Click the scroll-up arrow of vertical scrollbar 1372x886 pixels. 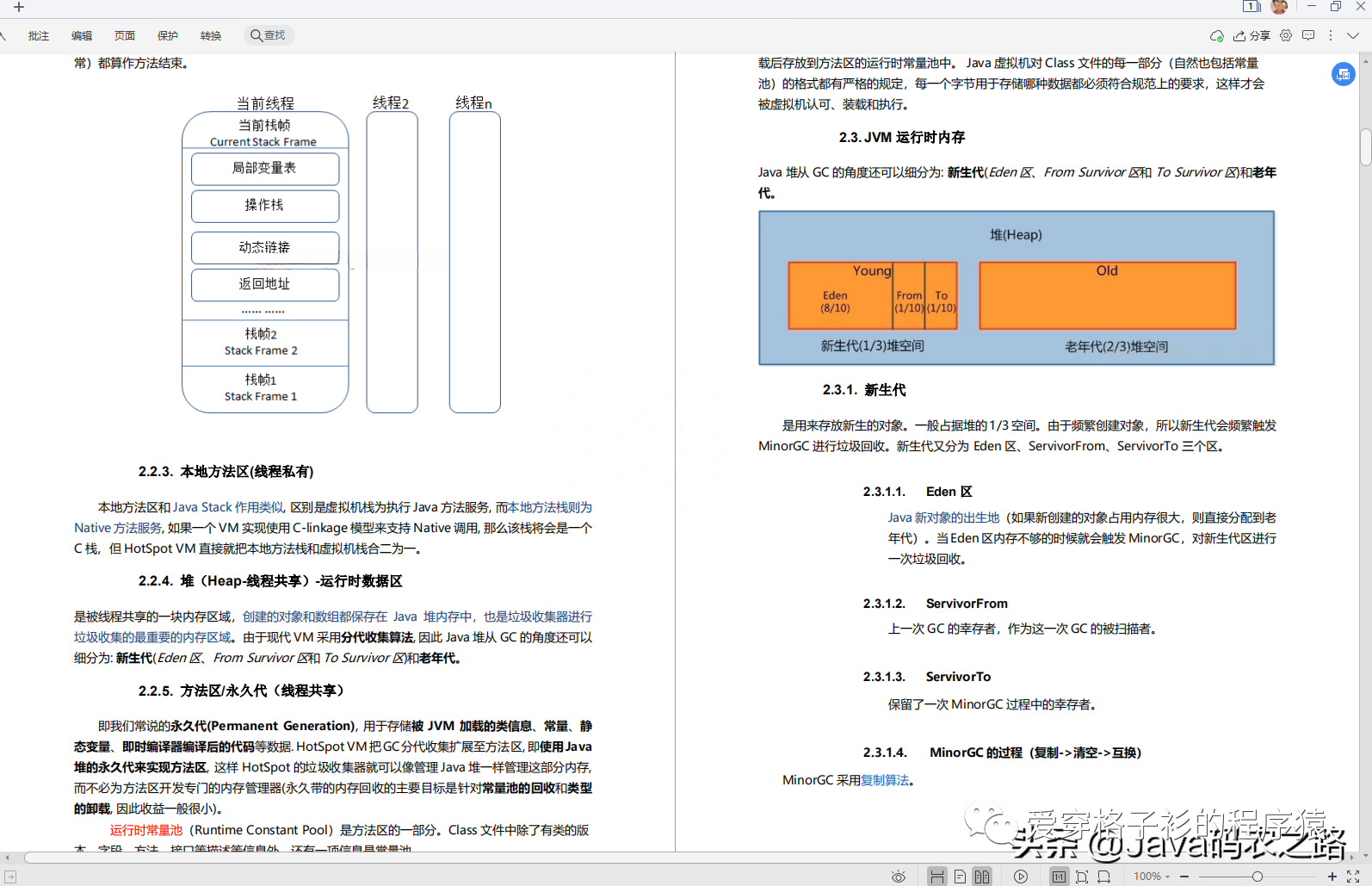tap(1365, 61)
